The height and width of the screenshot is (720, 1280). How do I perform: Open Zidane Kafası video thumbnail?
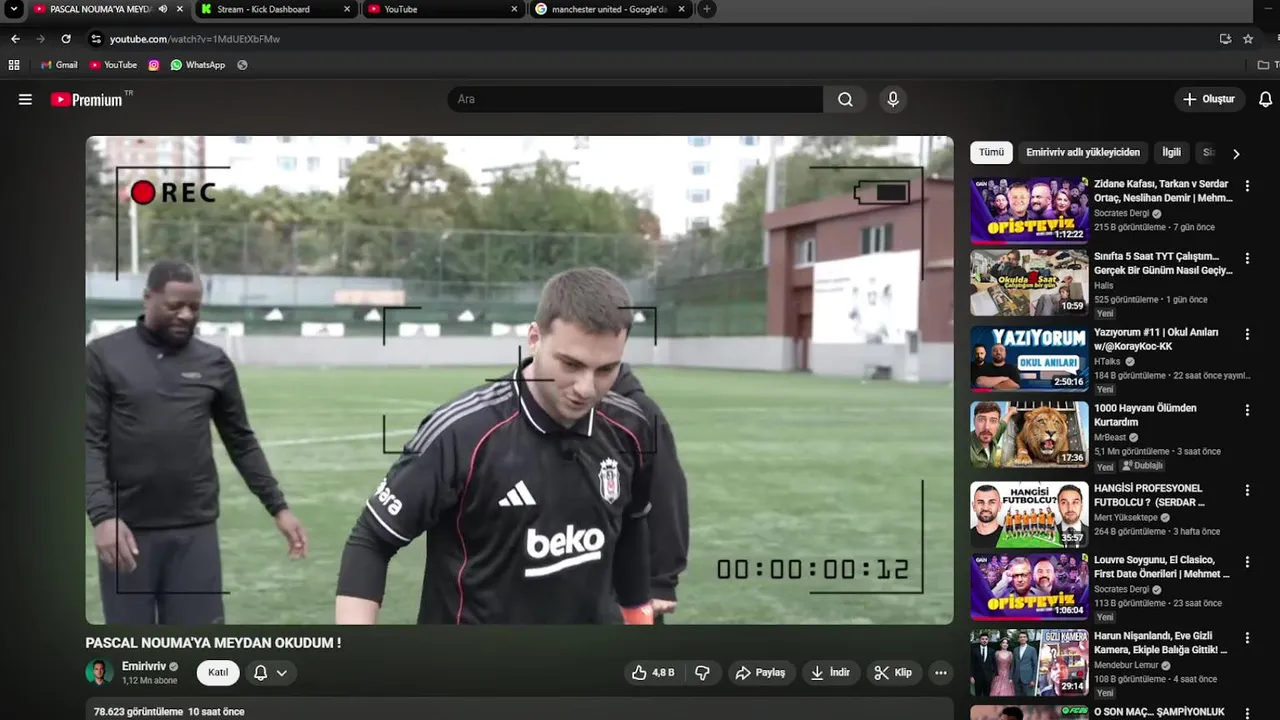[x=1029, y=210]
